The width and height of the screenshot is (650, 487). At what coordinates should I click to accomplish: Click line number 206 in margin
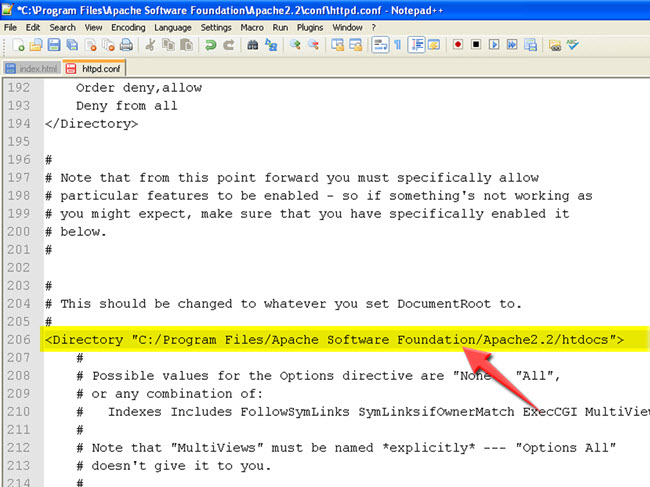pos(19,340)
